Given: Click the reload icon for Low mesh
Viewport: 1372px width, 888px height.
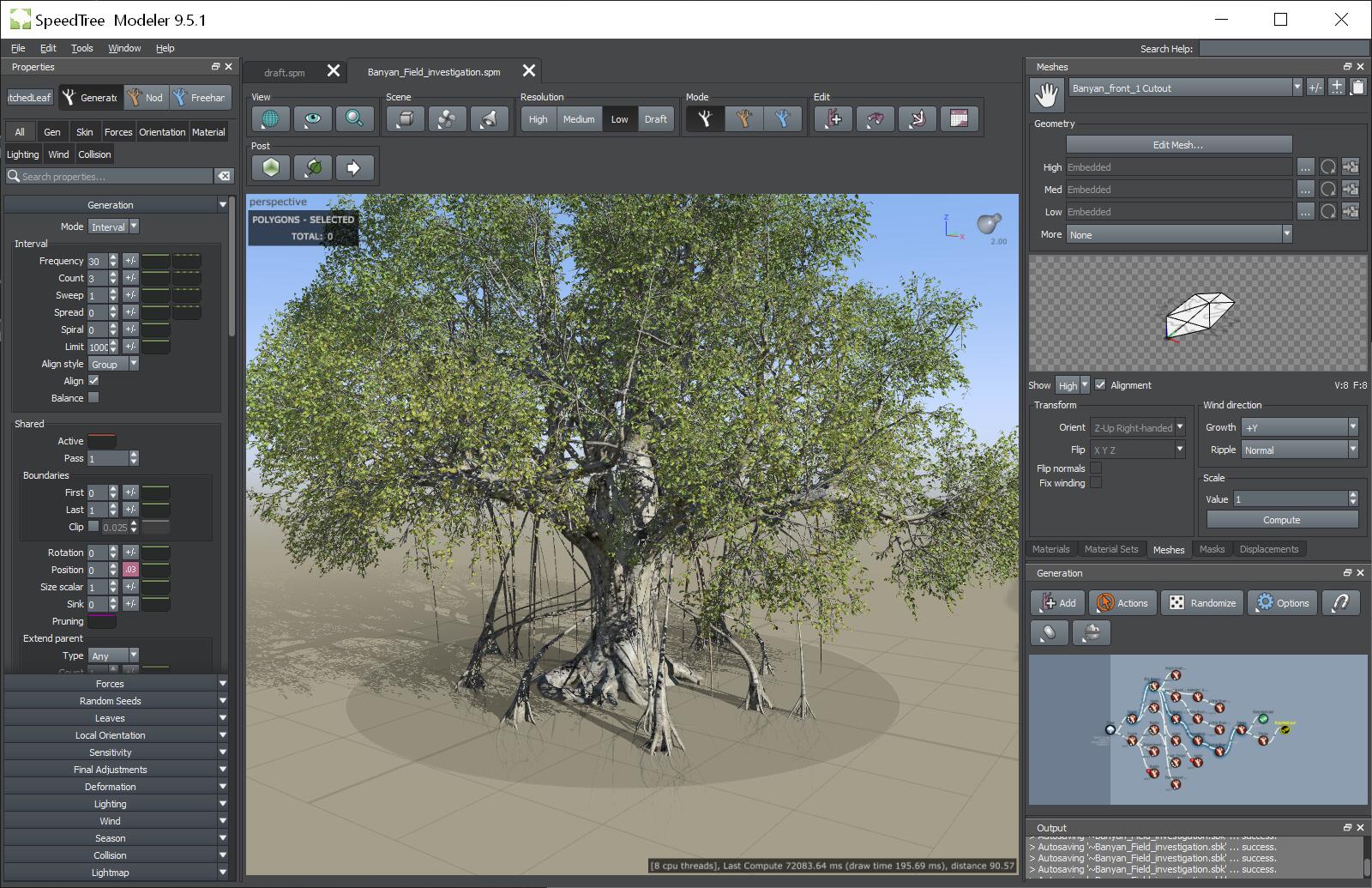Looking at the screenshot, I should tap(1328, 212).
